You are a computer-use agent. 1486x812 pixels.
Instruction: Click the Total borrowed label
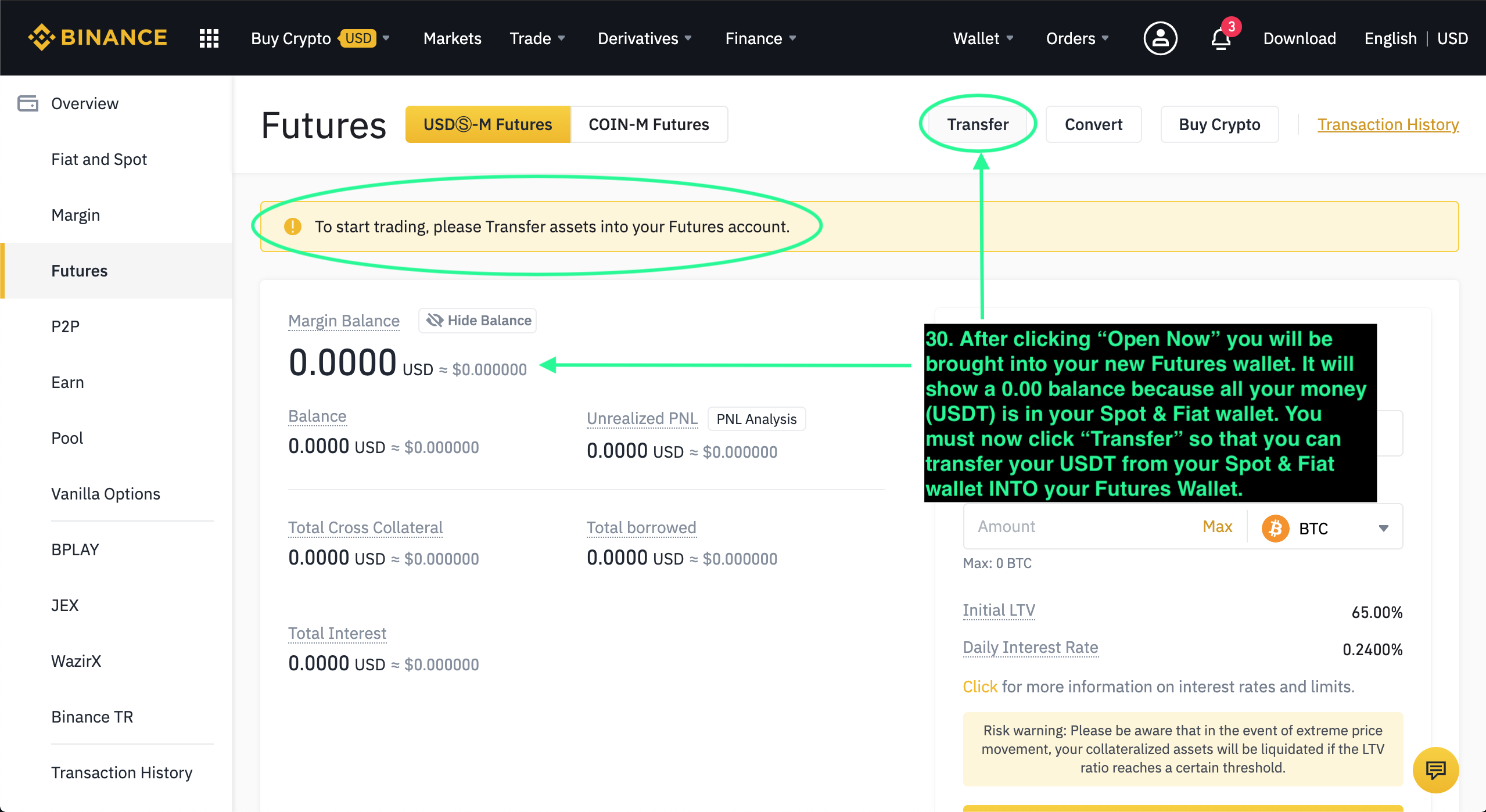(x=641, y=527)
